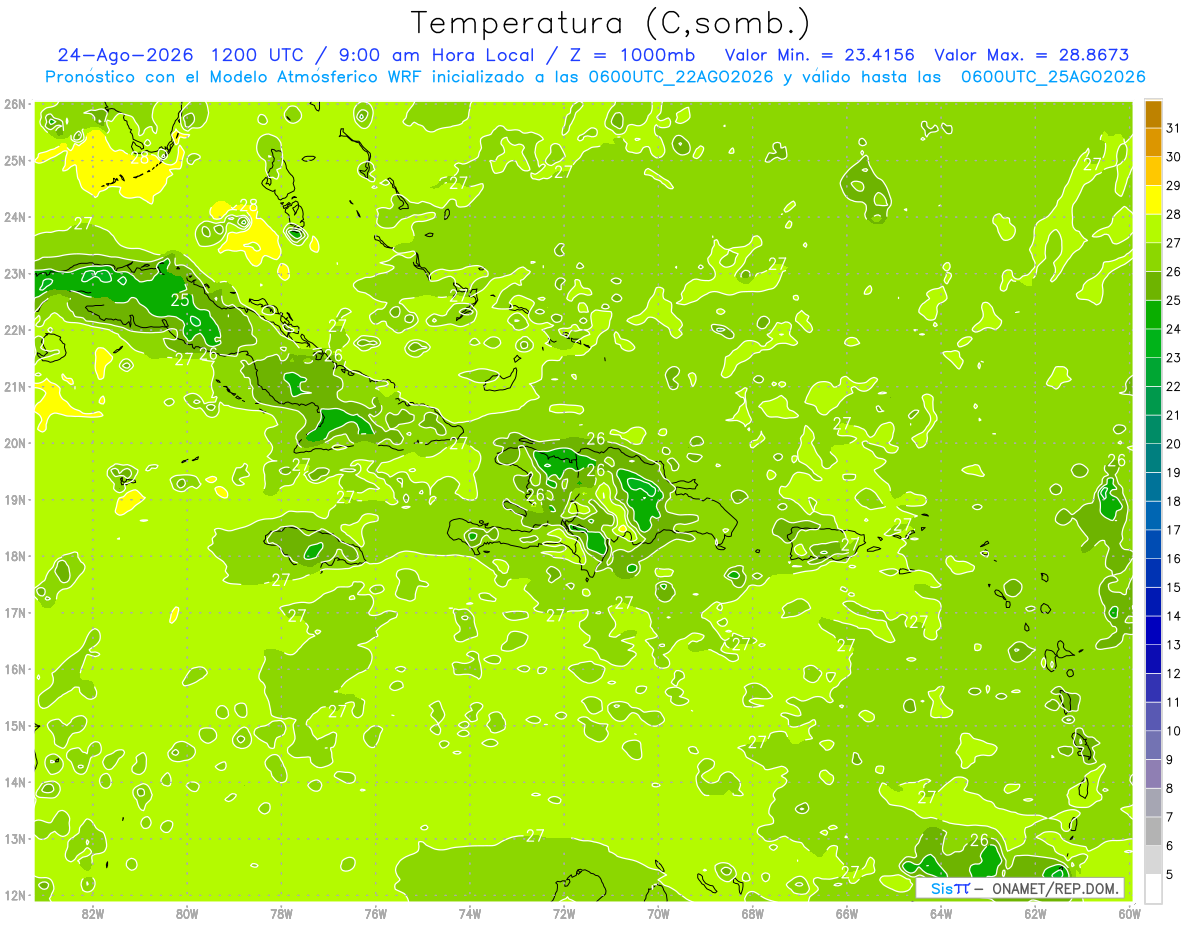Click the title 'Temperatura (C,somb.)'
The width and height of the screenshot is (1200, 927).
pyautogui.click(x=610, y=24)
